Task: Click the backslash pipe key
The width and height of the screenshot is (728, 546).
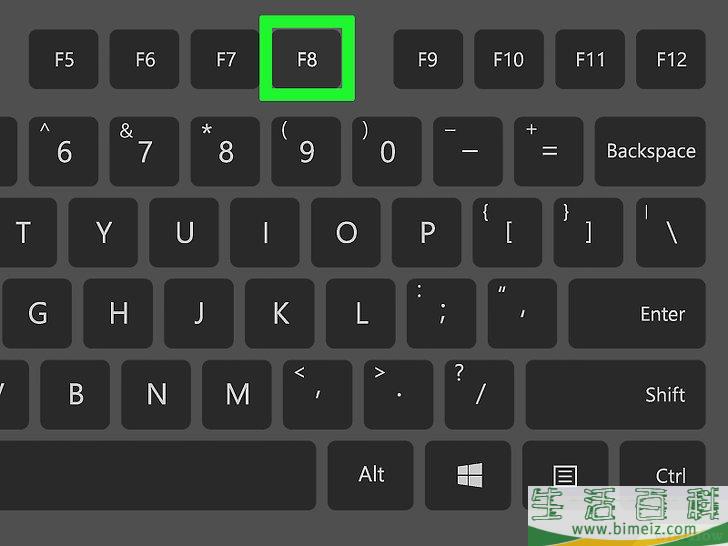Action: click(x=671, y=233)
